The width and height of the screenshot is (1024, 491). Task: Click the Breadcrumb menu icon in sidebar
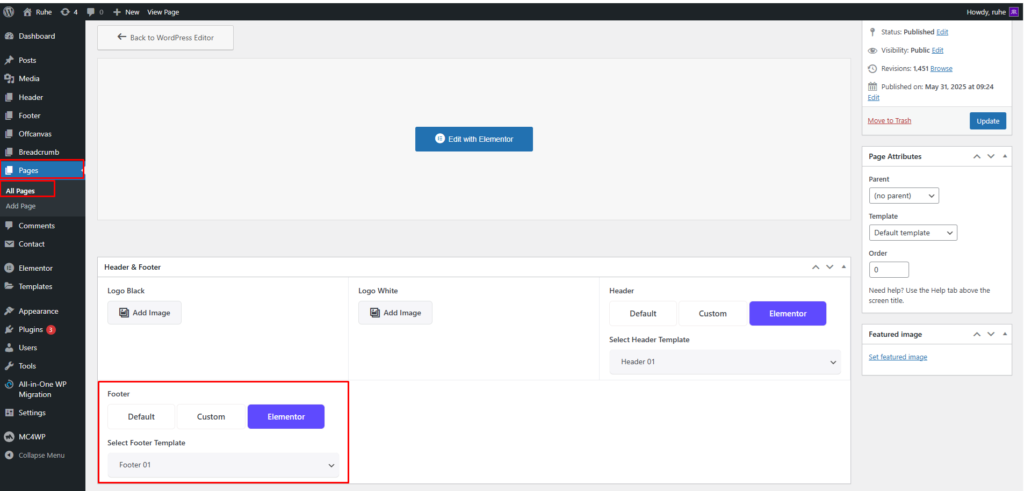(x=9, y=152)
